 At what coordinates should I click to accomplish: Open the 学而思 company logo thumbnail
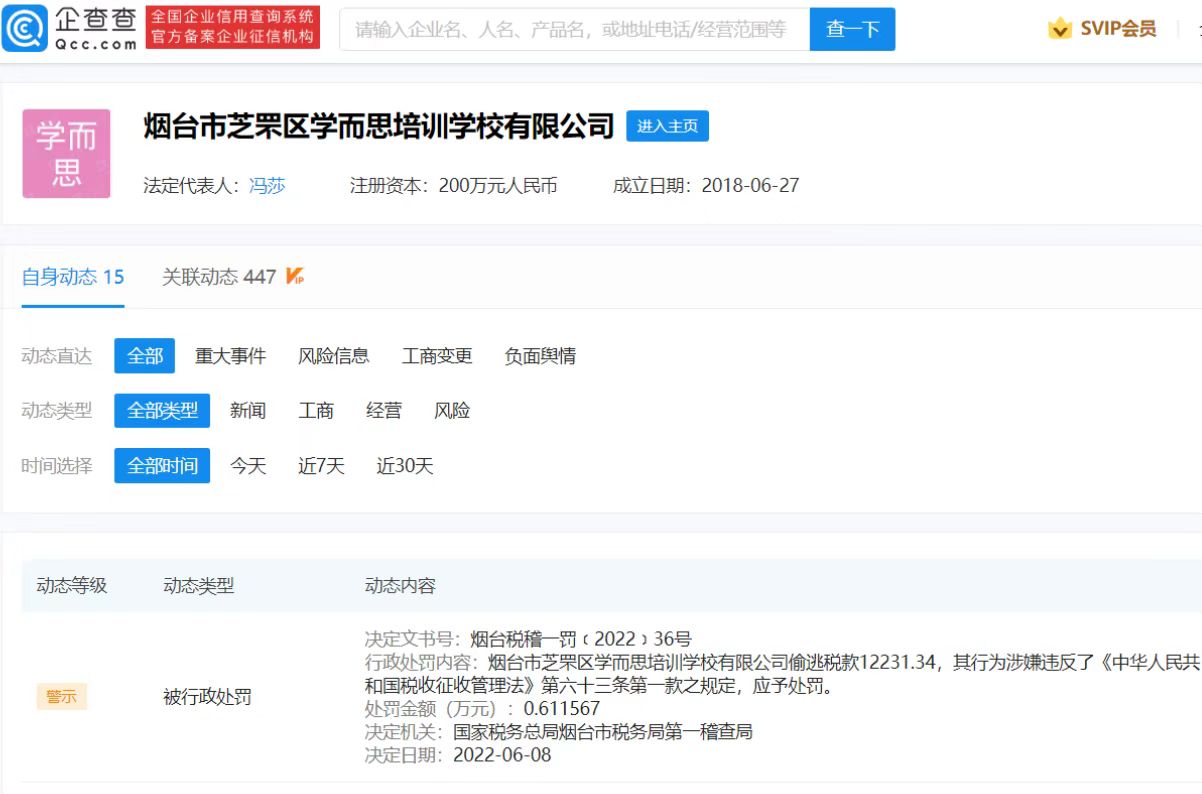pos(66,154)
